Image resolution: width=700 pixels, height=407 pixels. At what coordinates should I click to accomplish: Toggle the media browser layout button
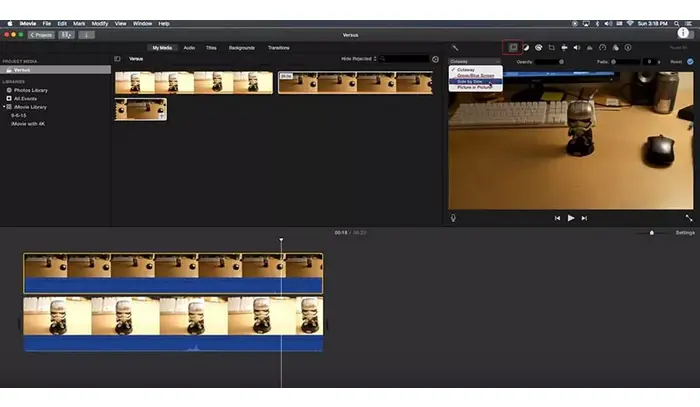coord(66,35)
